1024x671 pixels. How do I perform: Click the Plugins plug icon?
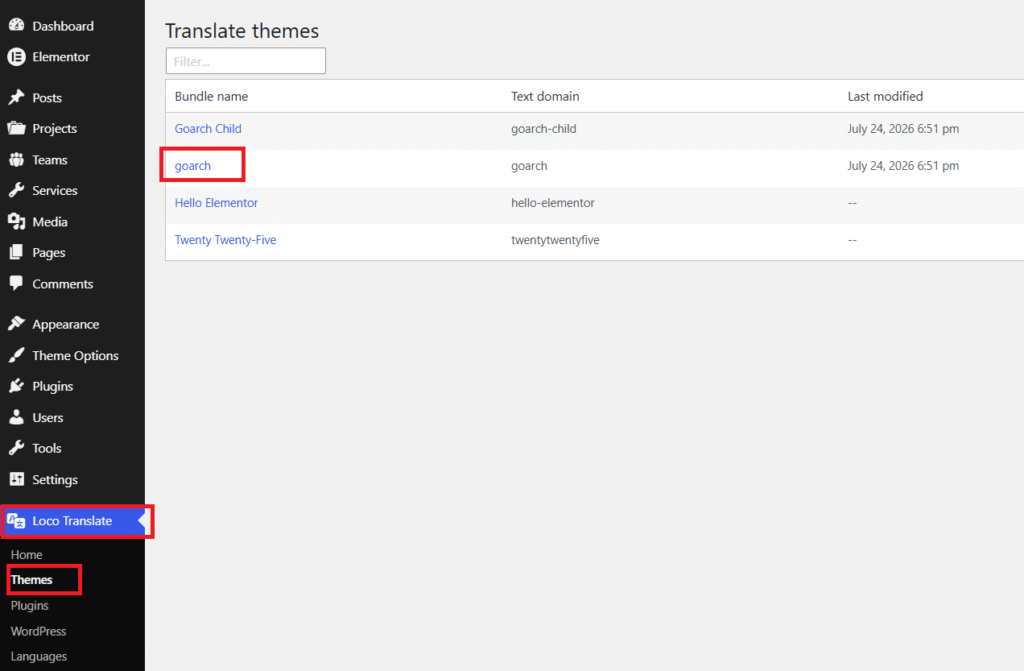(16, 386)
